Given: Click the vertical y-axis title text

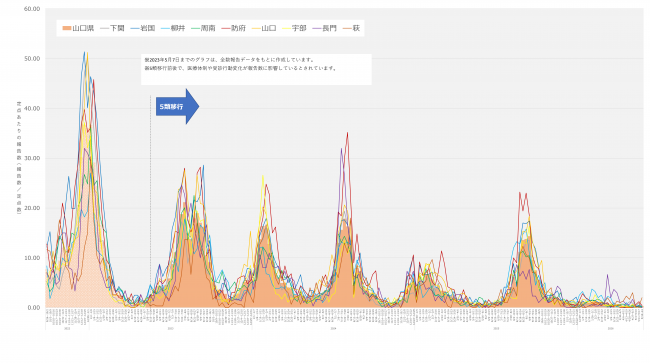Looking at the screenshot, I should point(19,157).
